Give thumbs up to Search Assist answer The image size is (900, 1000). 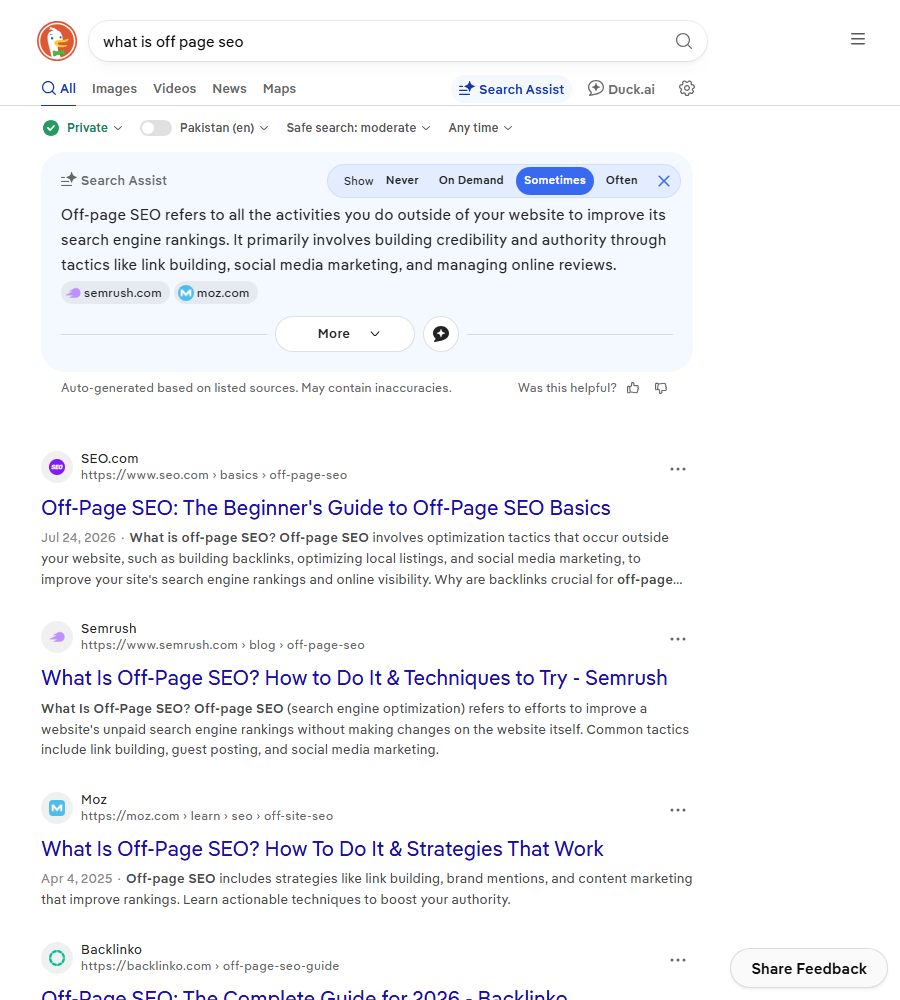(x=633, y=388)
